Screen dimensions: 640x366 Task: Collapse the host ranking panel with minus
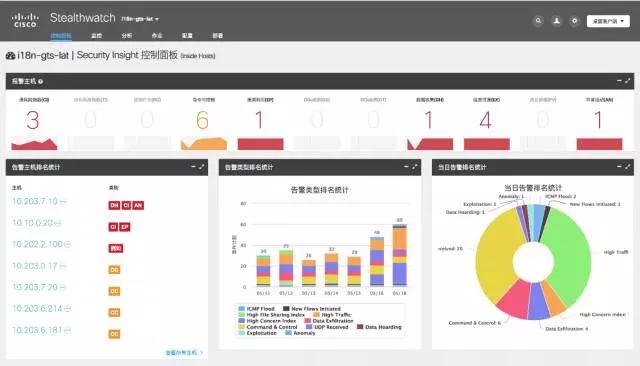[193, 166]
